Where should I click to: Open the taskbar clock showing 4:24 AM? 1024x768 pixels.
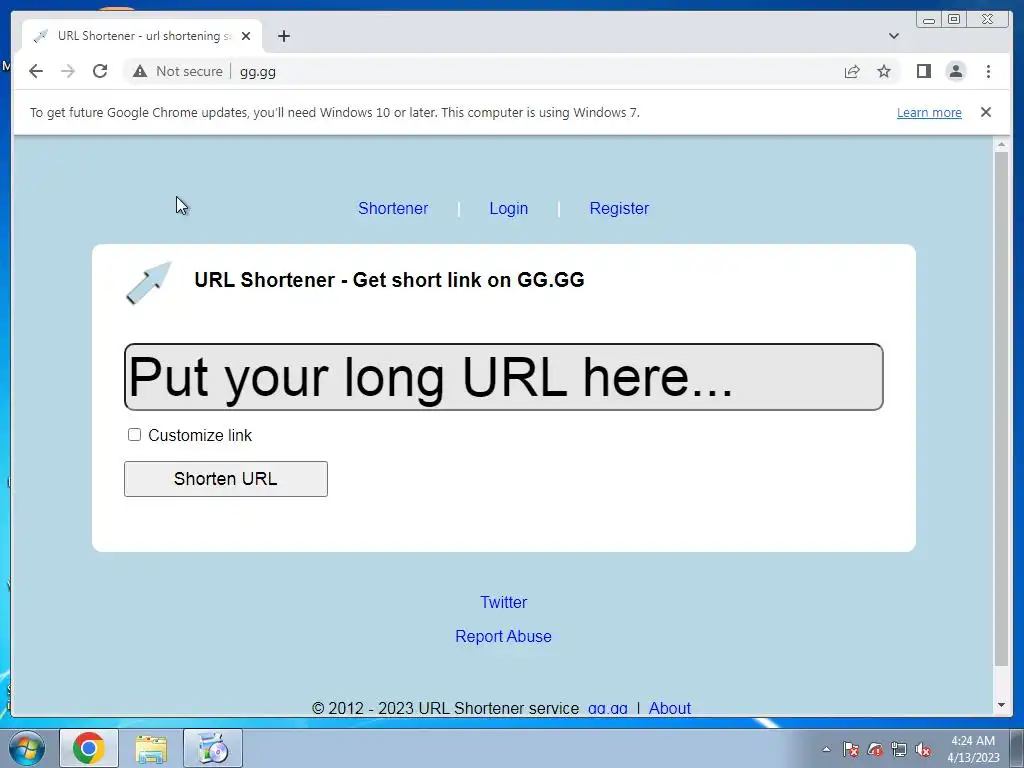point(973,749)
